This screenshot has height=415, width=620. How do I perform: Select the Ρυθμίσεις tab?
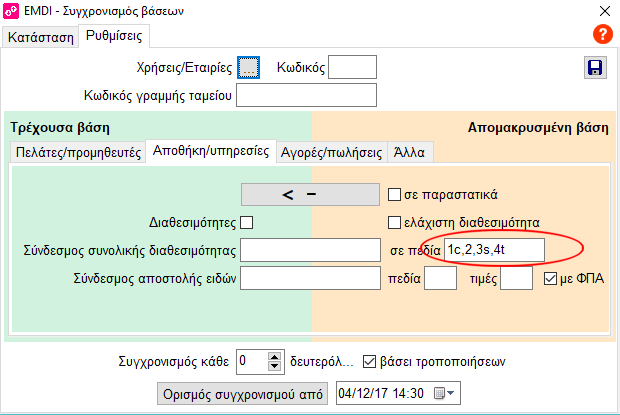pos(114,36)
